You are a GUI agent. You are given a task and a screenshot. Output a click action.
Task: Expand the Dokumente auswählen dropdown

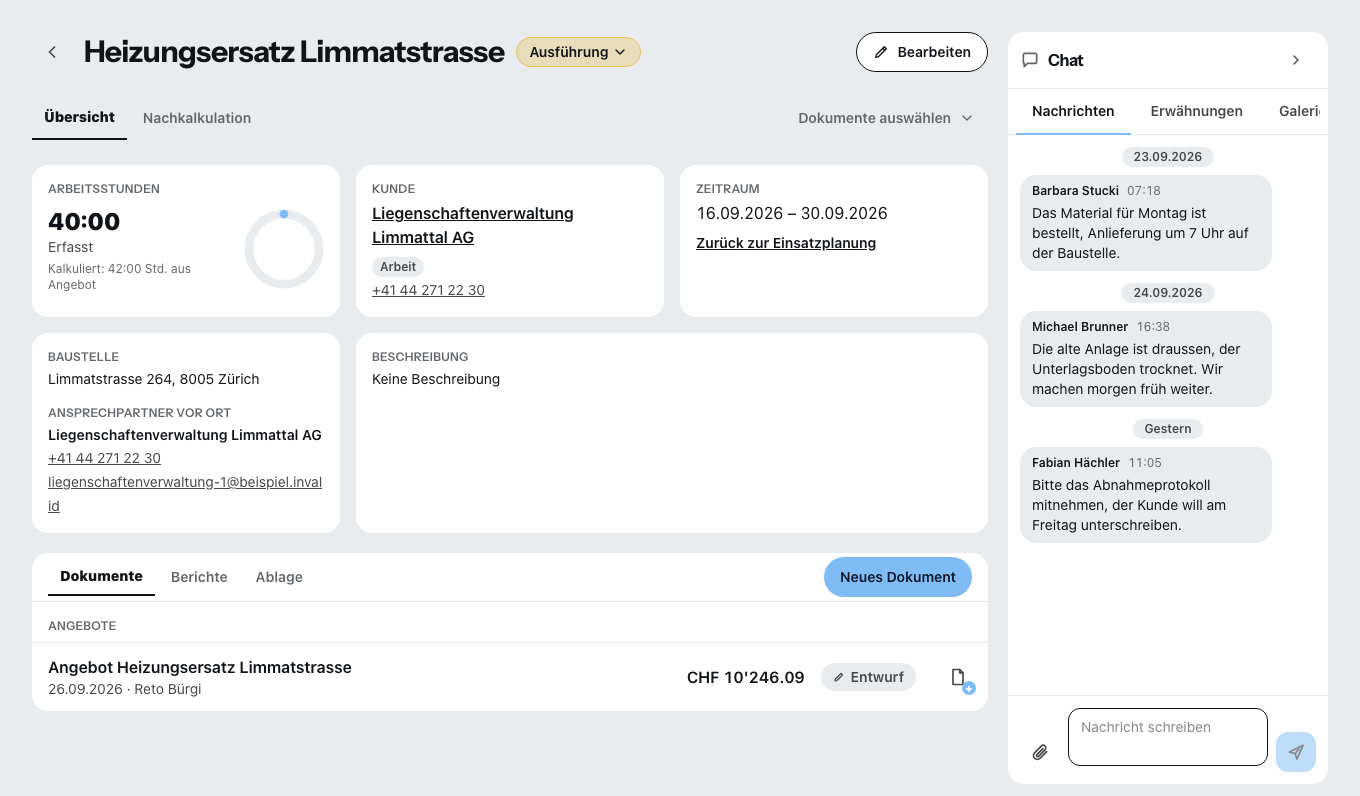point(885,118)
